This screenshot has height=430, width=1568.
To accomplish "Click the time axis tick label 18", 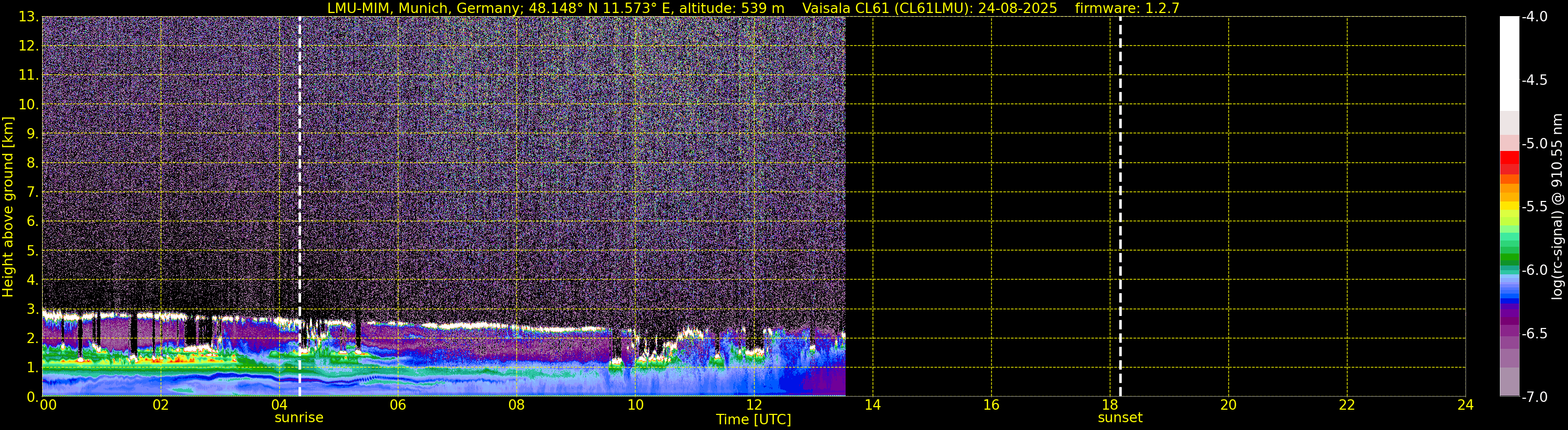I will click(1110, 405).
